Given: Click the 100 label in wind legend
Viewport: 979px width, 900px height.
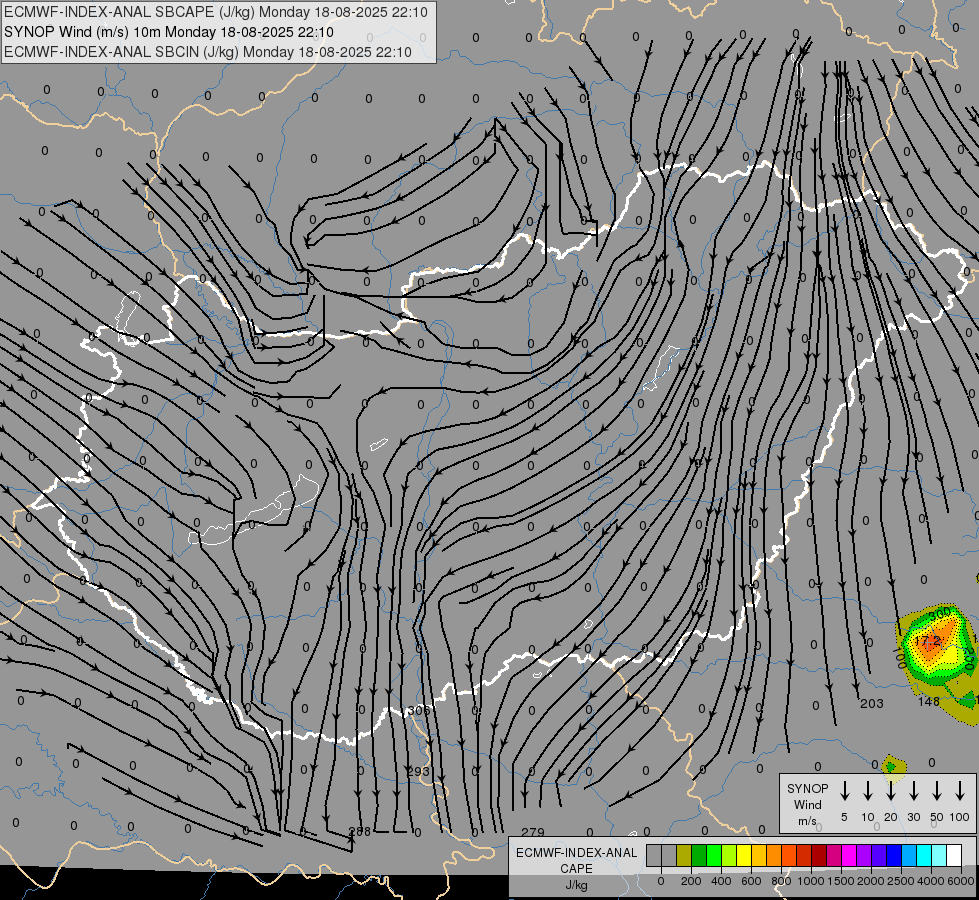Looking at the screenshot, I should tap(960, 817).
